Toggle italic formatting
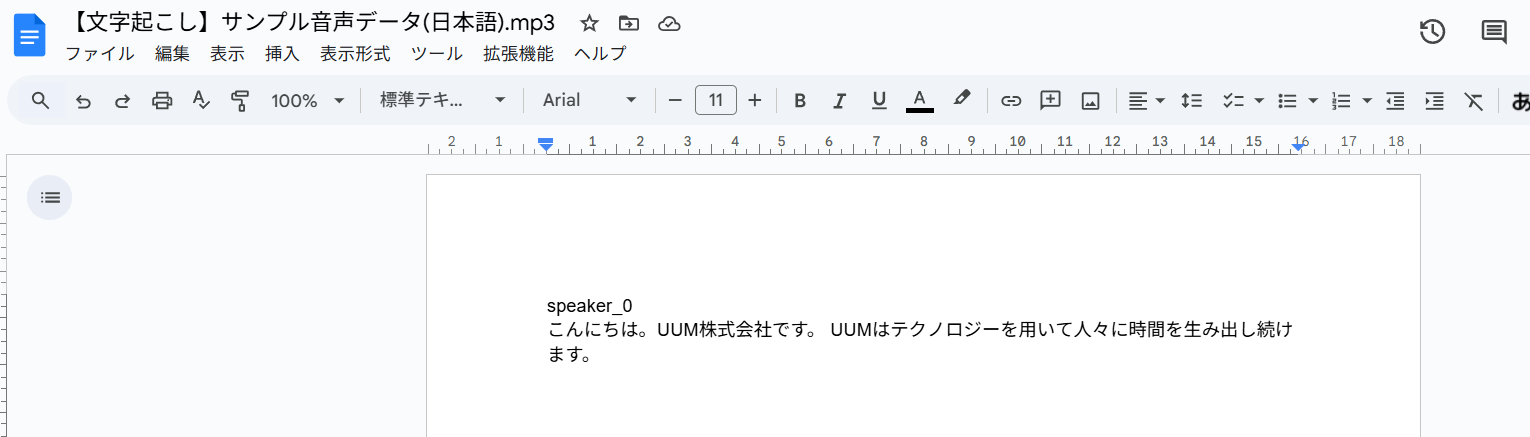This screenshot has width=1530, height=437. (x=840, y=100)
